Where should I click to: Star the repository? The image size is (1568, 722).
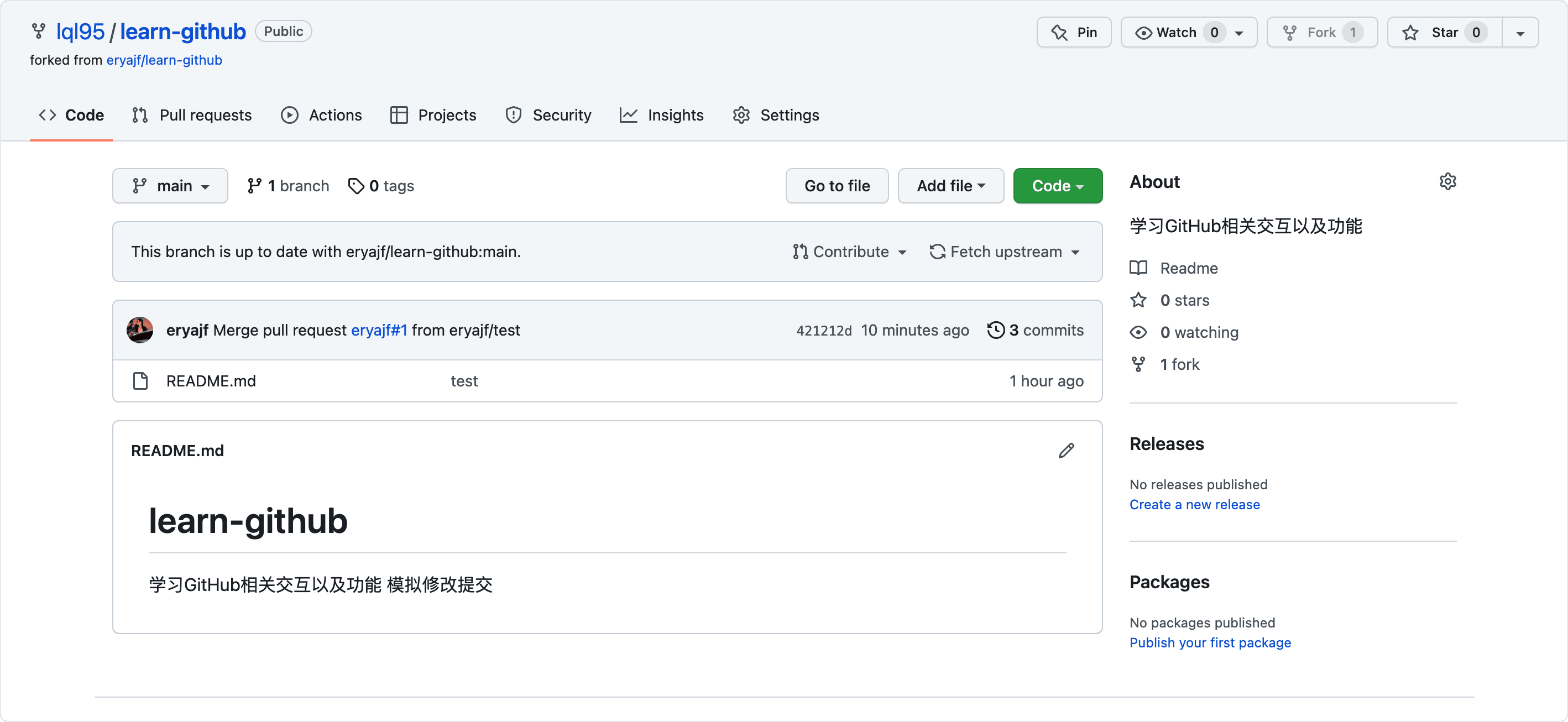(1445, 32)
